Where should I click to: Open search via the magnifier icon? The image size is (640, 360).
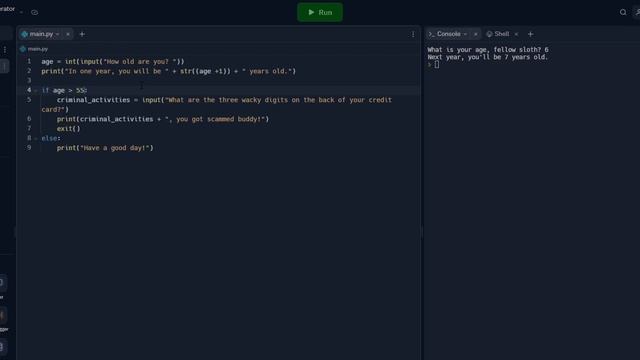(x=623, y=12)
